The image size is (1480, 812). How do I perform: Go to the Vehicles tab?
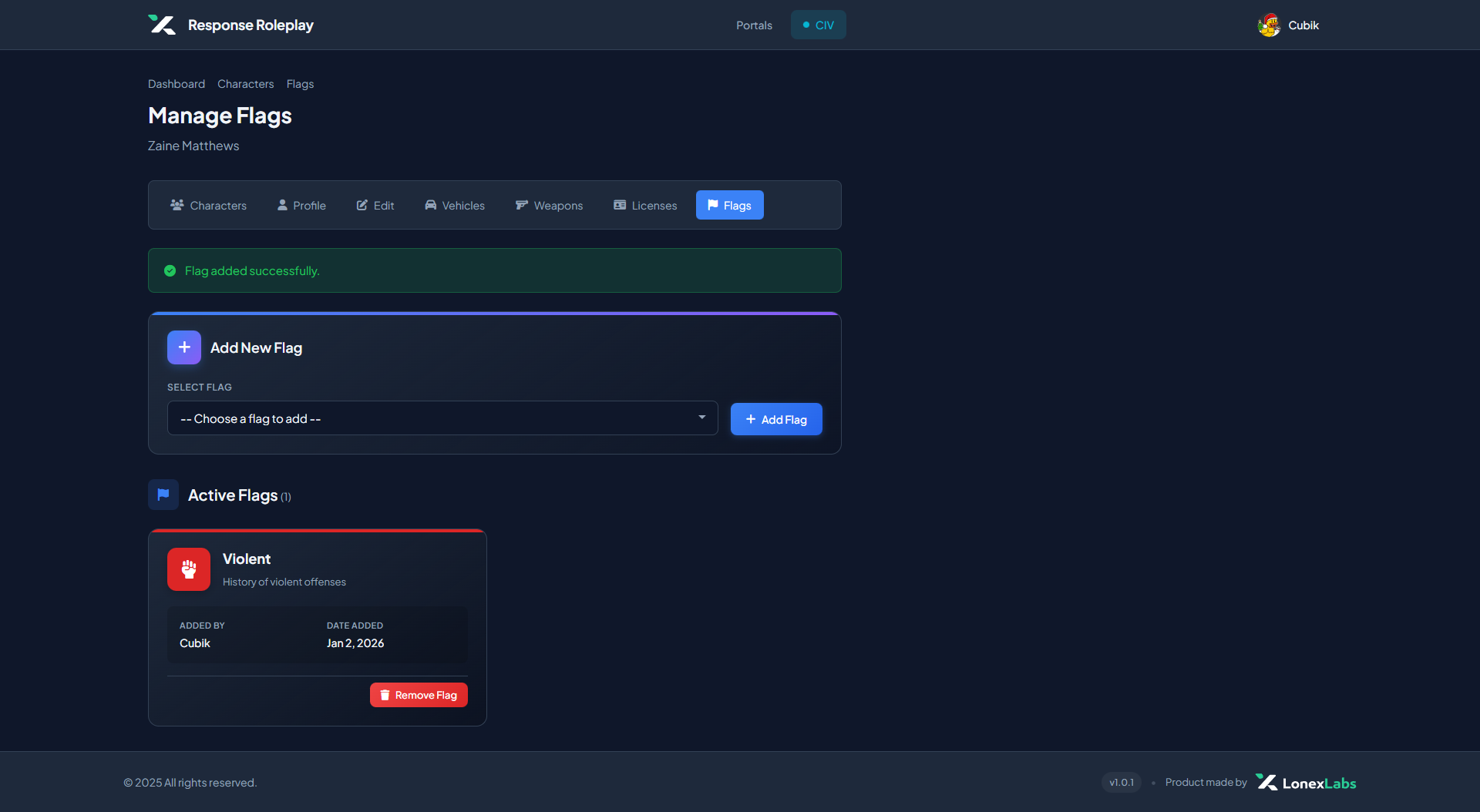coord(455,206)
